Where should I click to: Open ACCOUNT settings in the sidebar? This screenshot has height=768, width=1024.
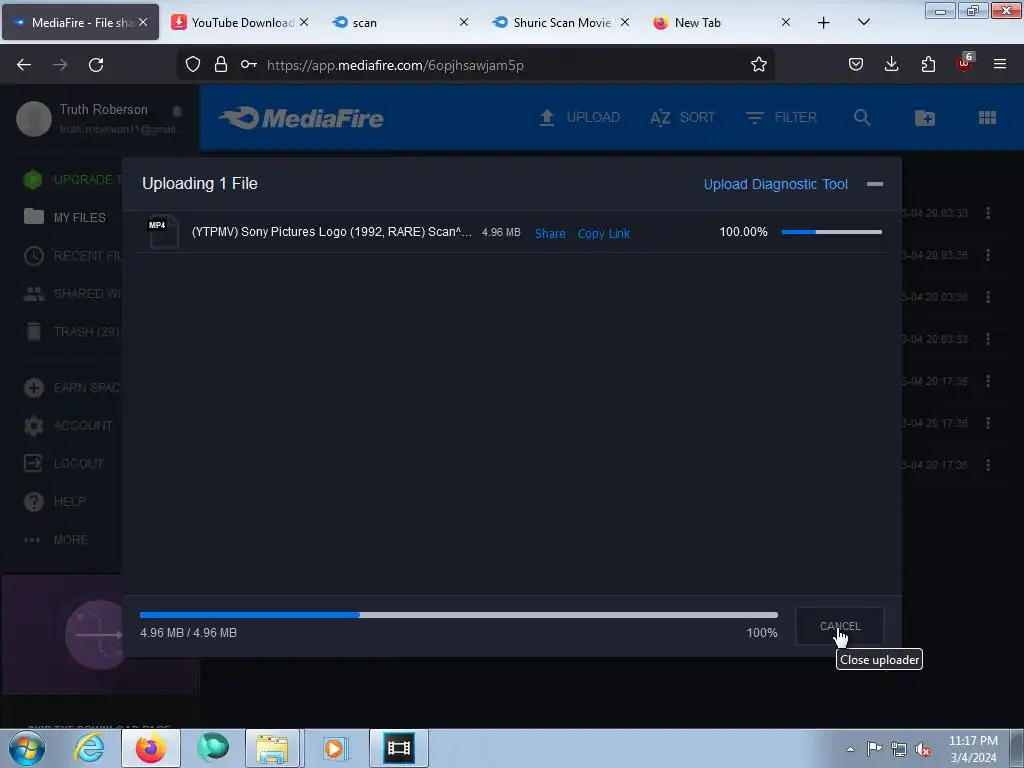[68, 426]
